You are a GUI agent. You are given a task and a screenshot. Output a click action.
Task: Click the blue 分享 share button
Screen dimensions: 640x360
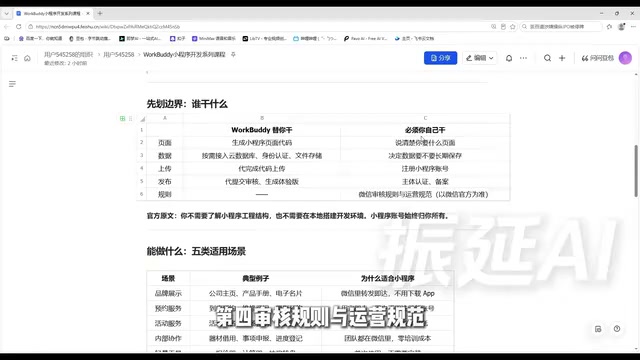440,58
